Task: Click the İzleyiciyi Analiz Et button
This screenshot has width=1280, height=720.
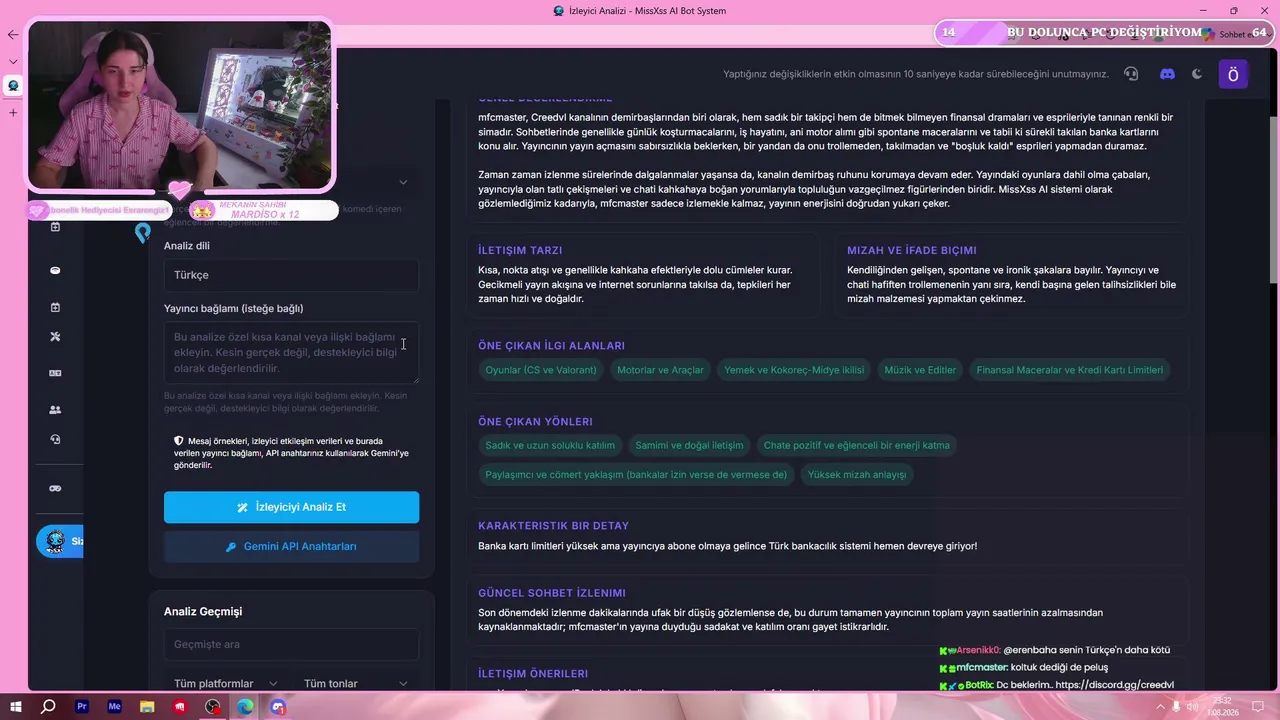Action: [x=291, y=507]
